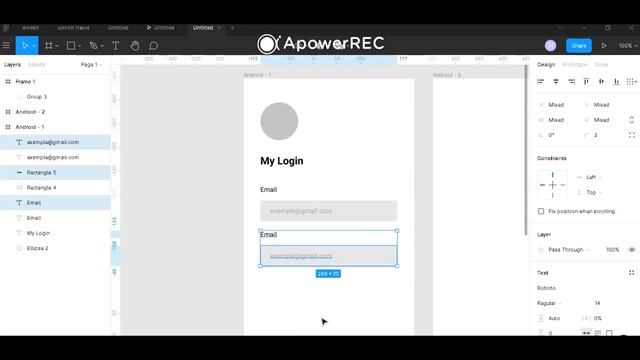Open shape tools dropdown arrow

click(79, 46)
